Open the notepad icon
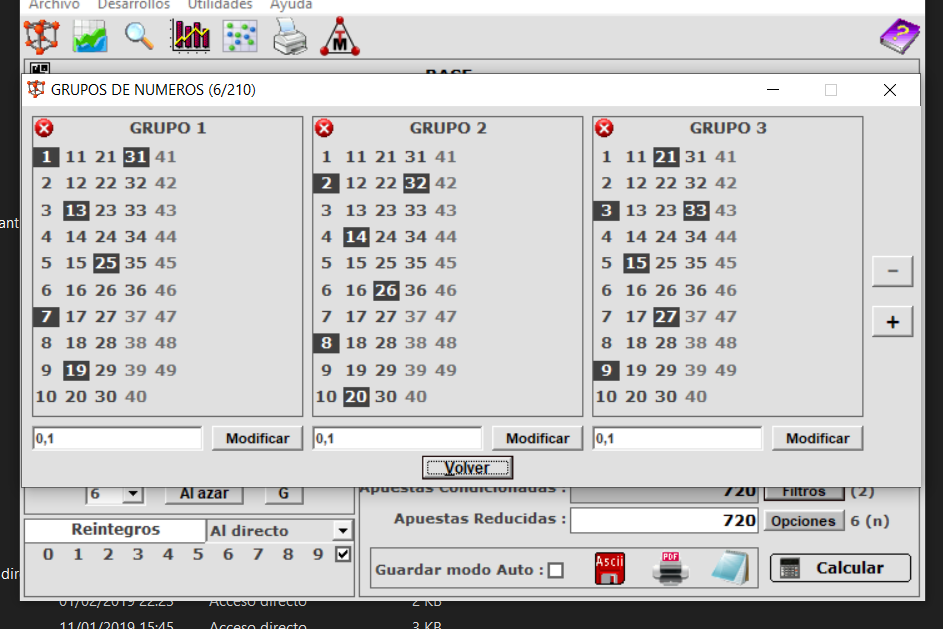 tap(730, 568)
